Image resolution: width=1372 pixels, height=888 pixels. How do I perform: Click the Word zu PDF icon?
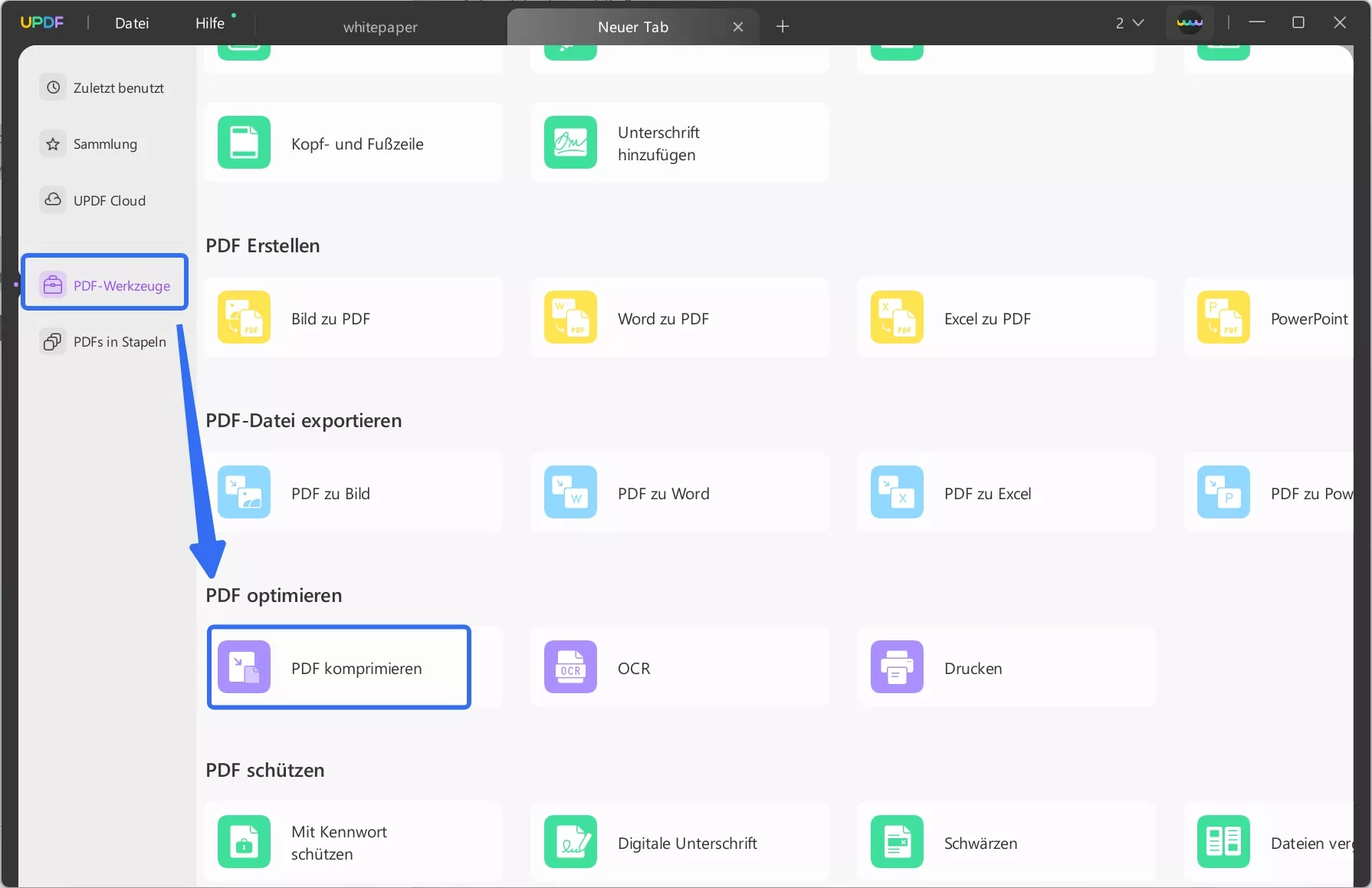[x=570, y=317]
